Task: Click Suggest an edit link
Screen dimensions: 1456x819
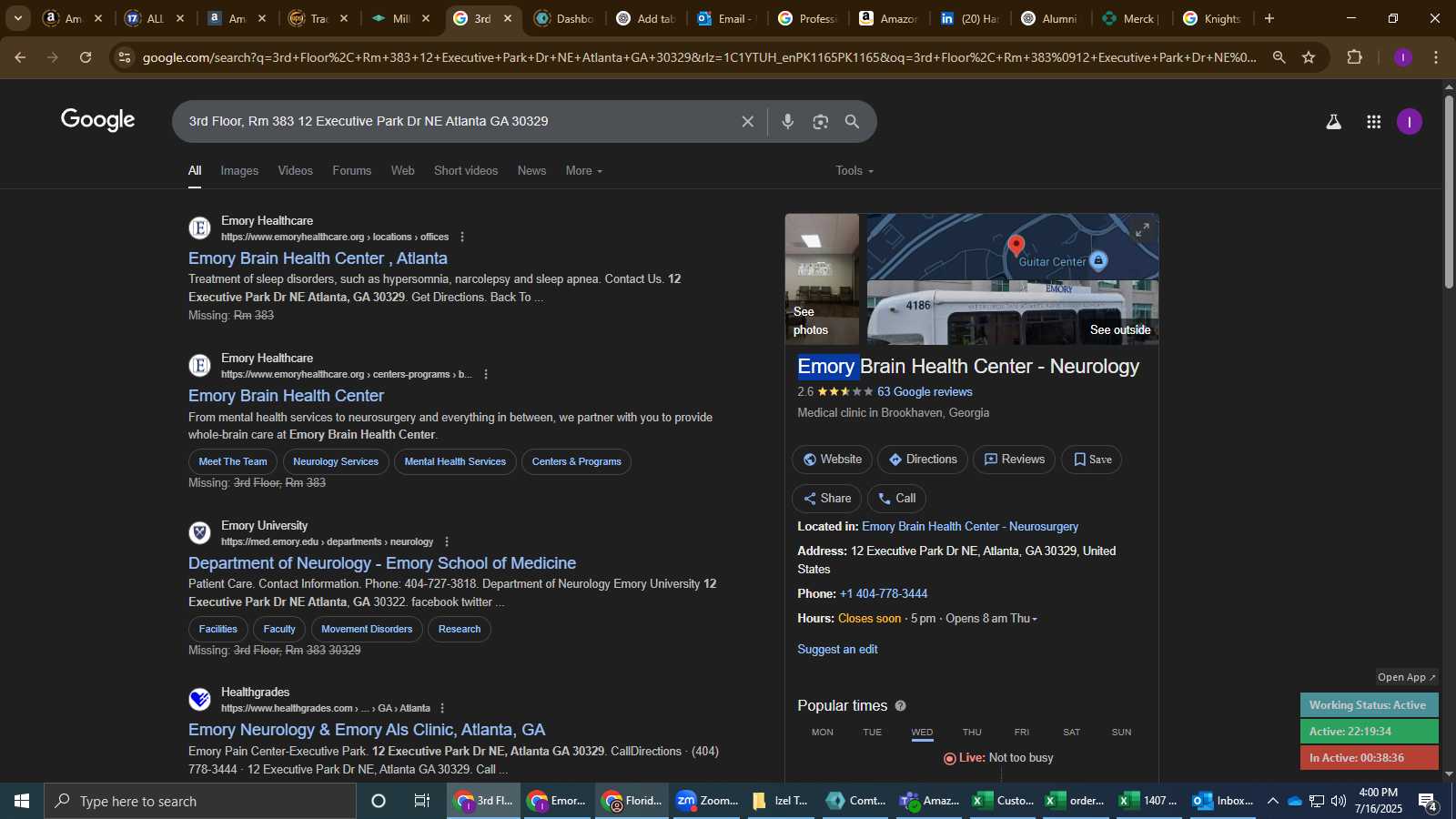Action: click(837, 650)
